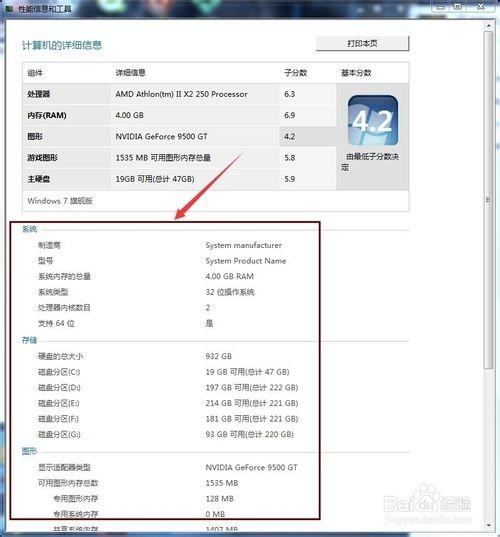This screenshot has height=537, width=500.
Task: Click the 详细信息 column header
Action: 130,73
